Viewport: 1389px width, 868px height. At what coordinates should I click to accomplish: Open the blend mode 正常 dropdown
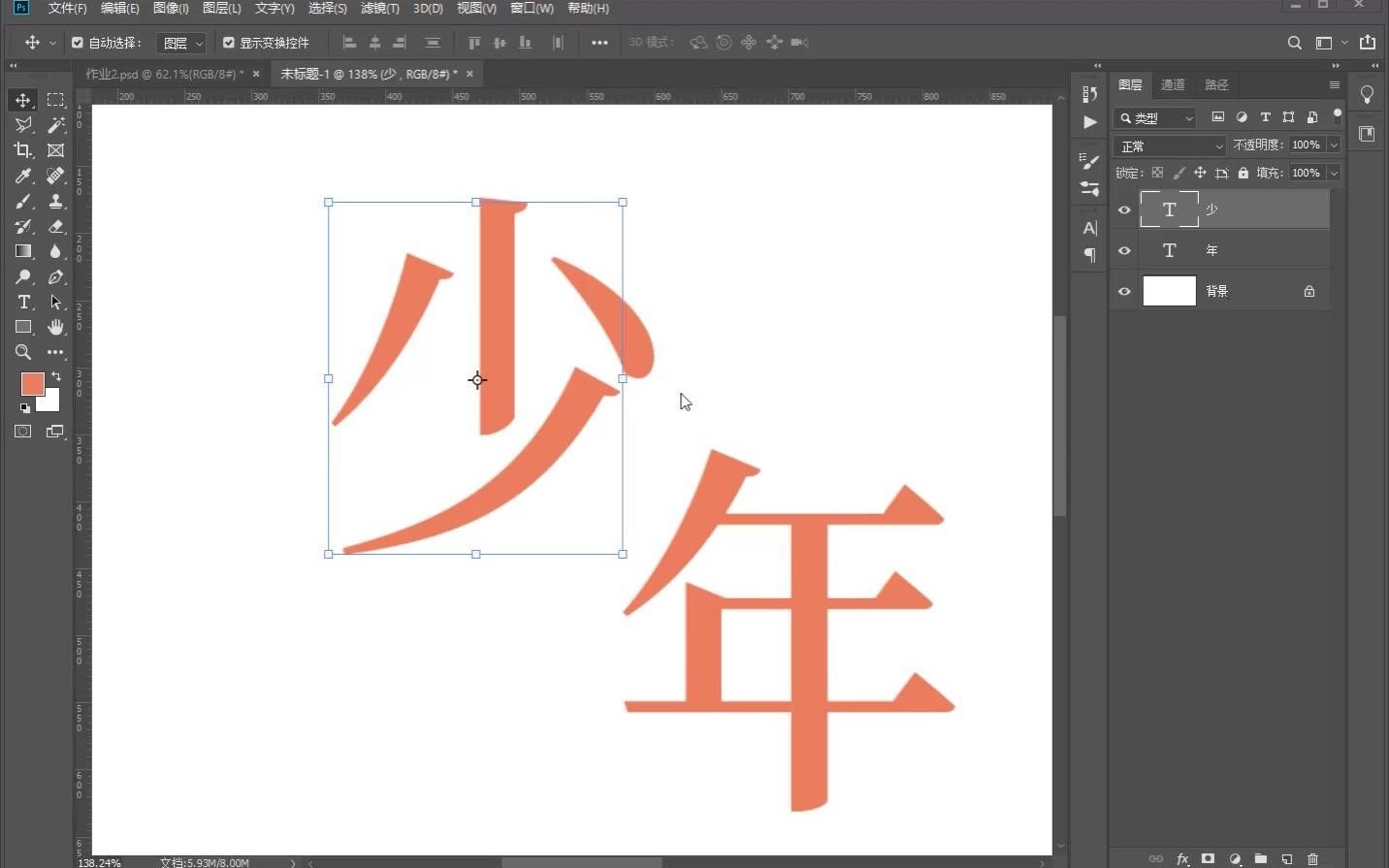tap(1171, 145)
